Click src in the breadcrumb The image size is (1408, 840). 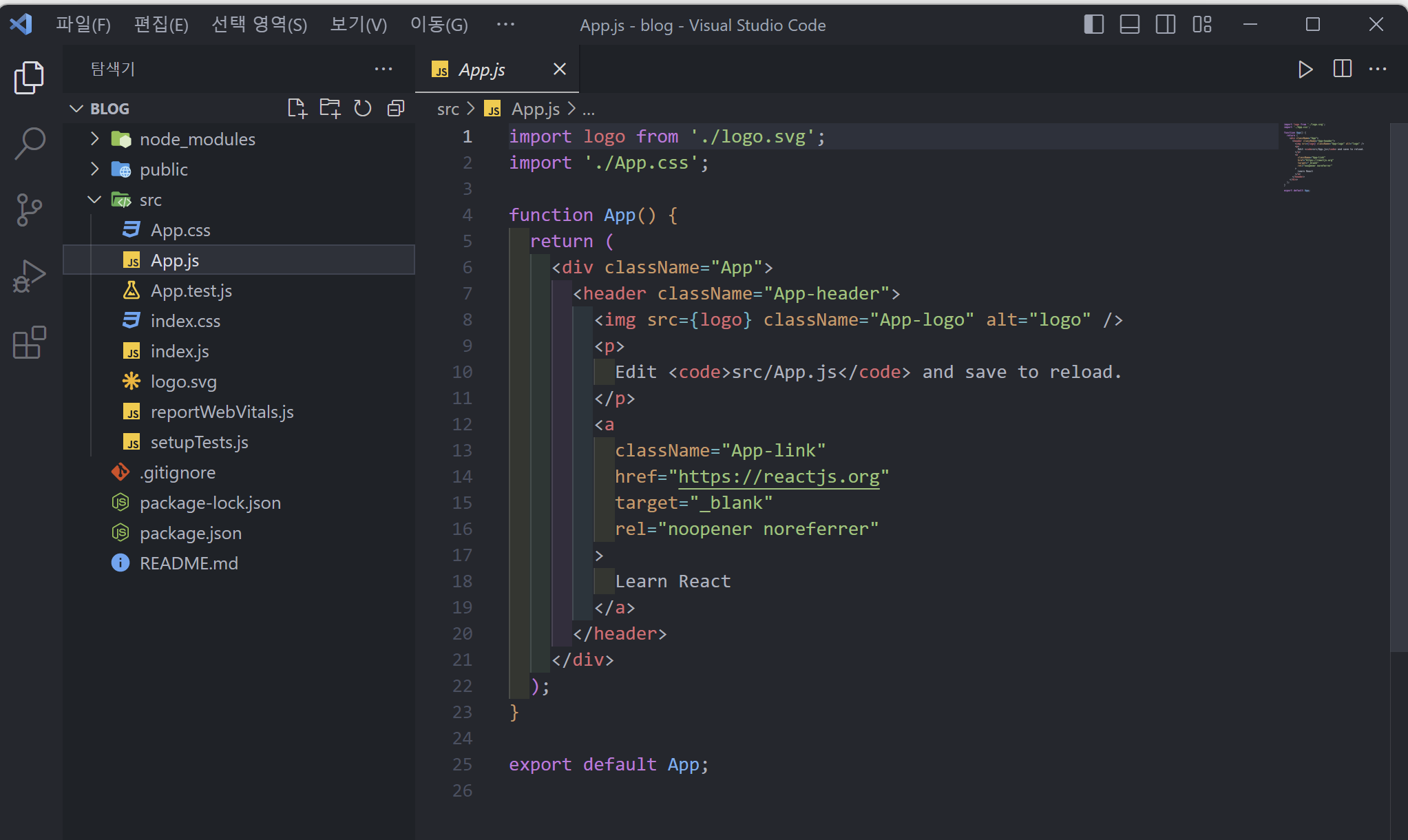point(448,109)
